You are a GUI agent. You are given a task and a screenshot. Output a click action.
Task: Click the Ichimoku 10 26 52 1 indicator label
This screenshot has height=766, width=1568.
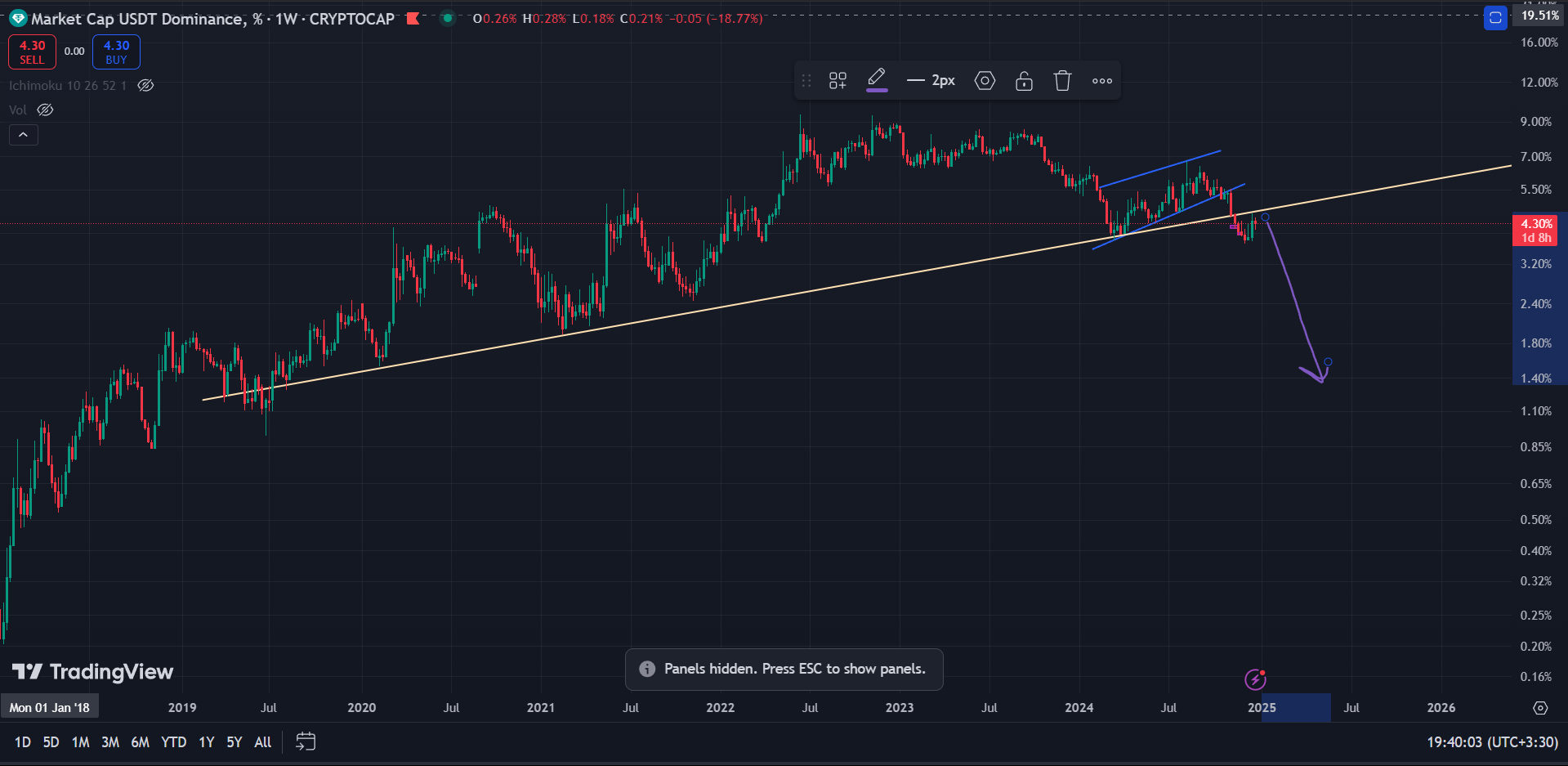point(68,85)
